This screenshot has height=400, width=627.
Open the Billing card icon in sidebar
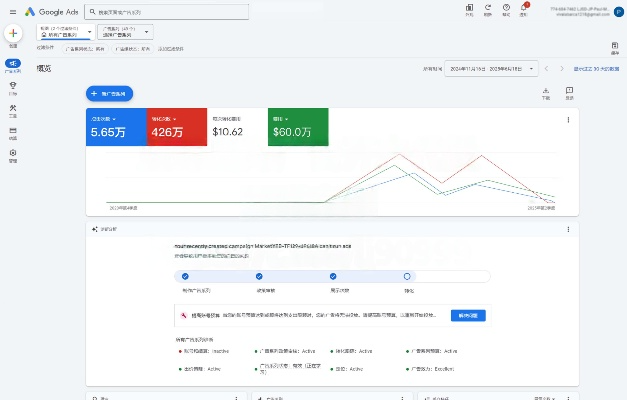13,131
